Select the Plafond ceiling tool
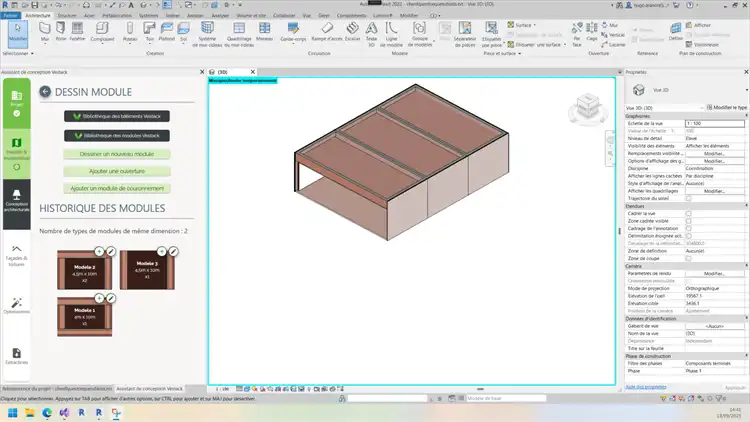 (x=166, y=32)
